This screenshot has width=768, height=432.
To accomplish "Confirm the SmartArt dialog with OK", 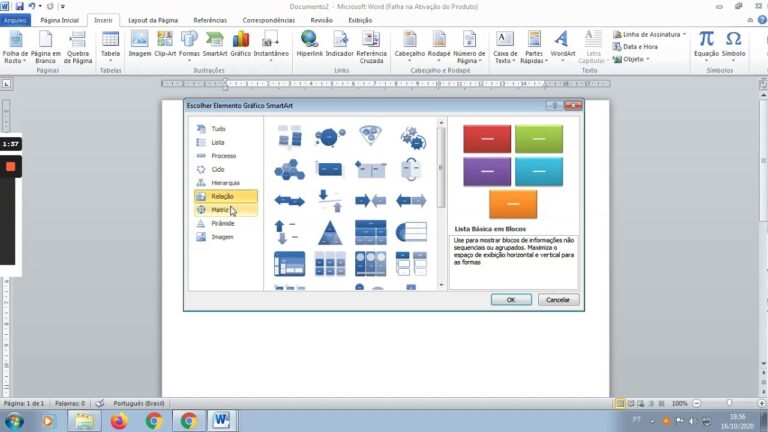I will point(511,300).
